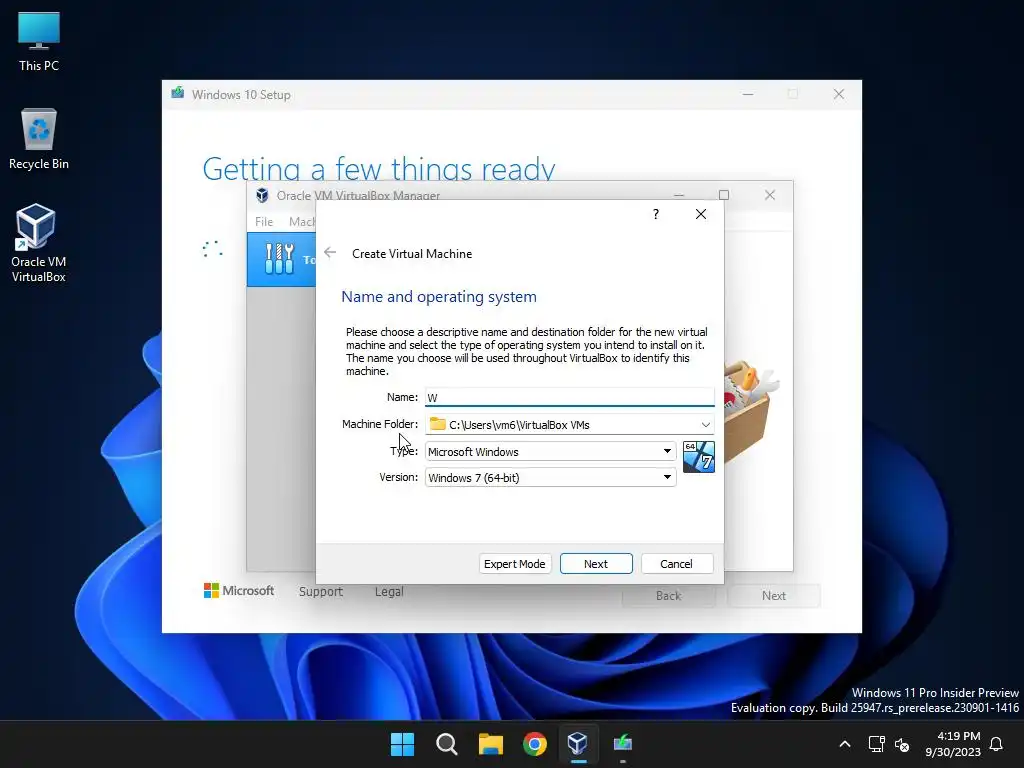Click the Expert Mode button
This screenshot has width=1024, height=768.
515,564
